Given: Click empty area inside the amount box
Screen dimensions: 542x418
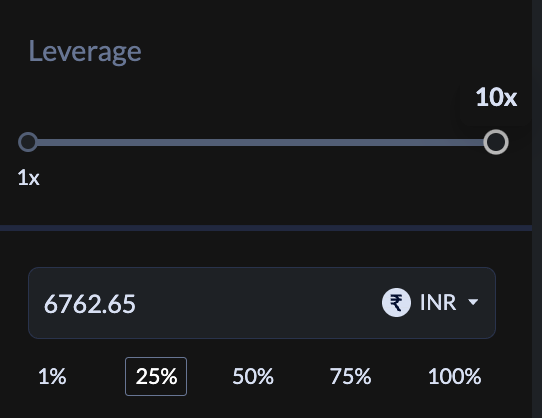Looking at the screenshot, I should coord(256,303).
